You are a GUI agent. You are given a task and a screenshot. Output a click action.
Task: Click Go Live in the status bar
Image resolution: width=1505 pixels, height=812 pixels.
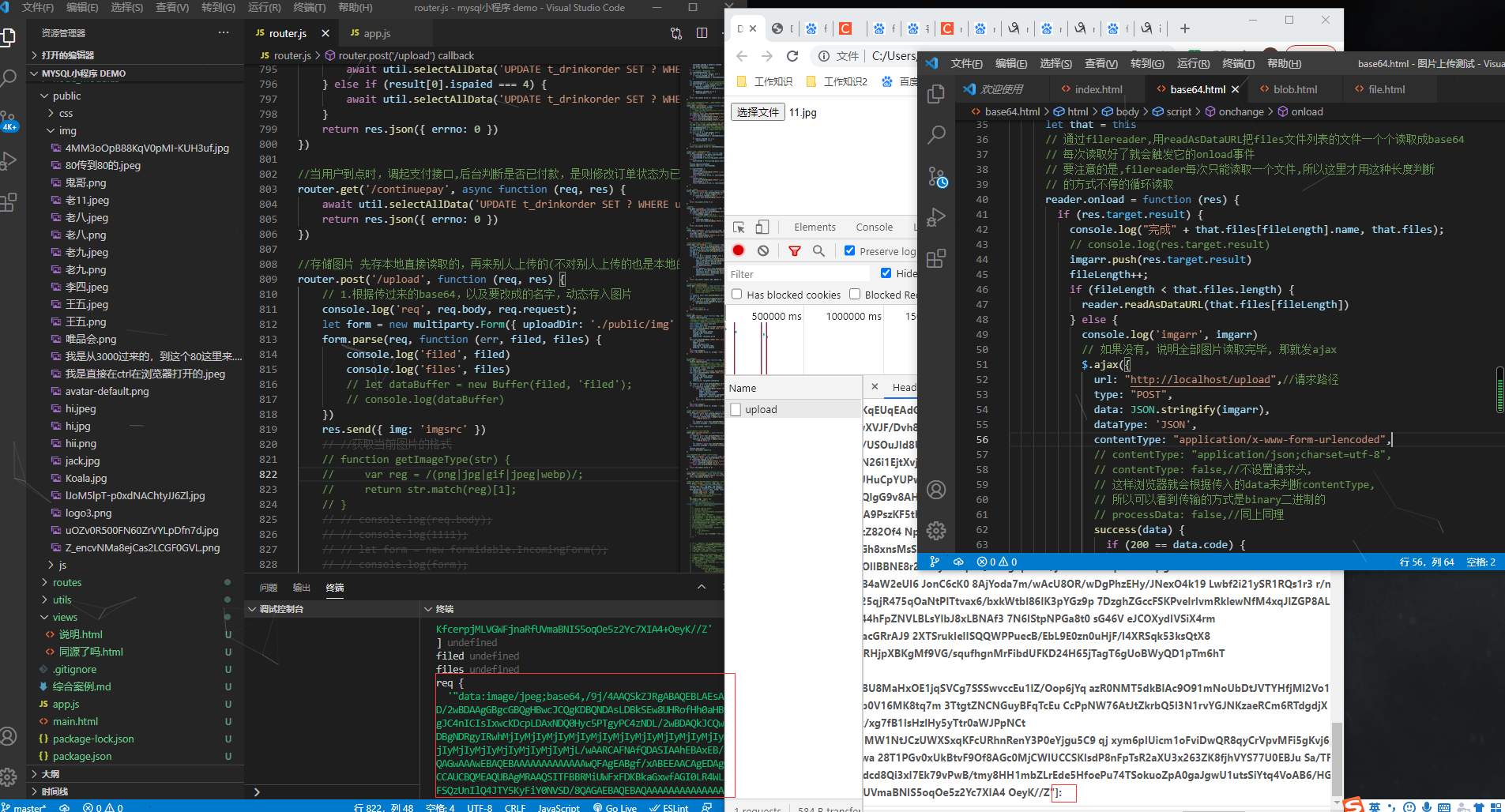pos(616,808)
